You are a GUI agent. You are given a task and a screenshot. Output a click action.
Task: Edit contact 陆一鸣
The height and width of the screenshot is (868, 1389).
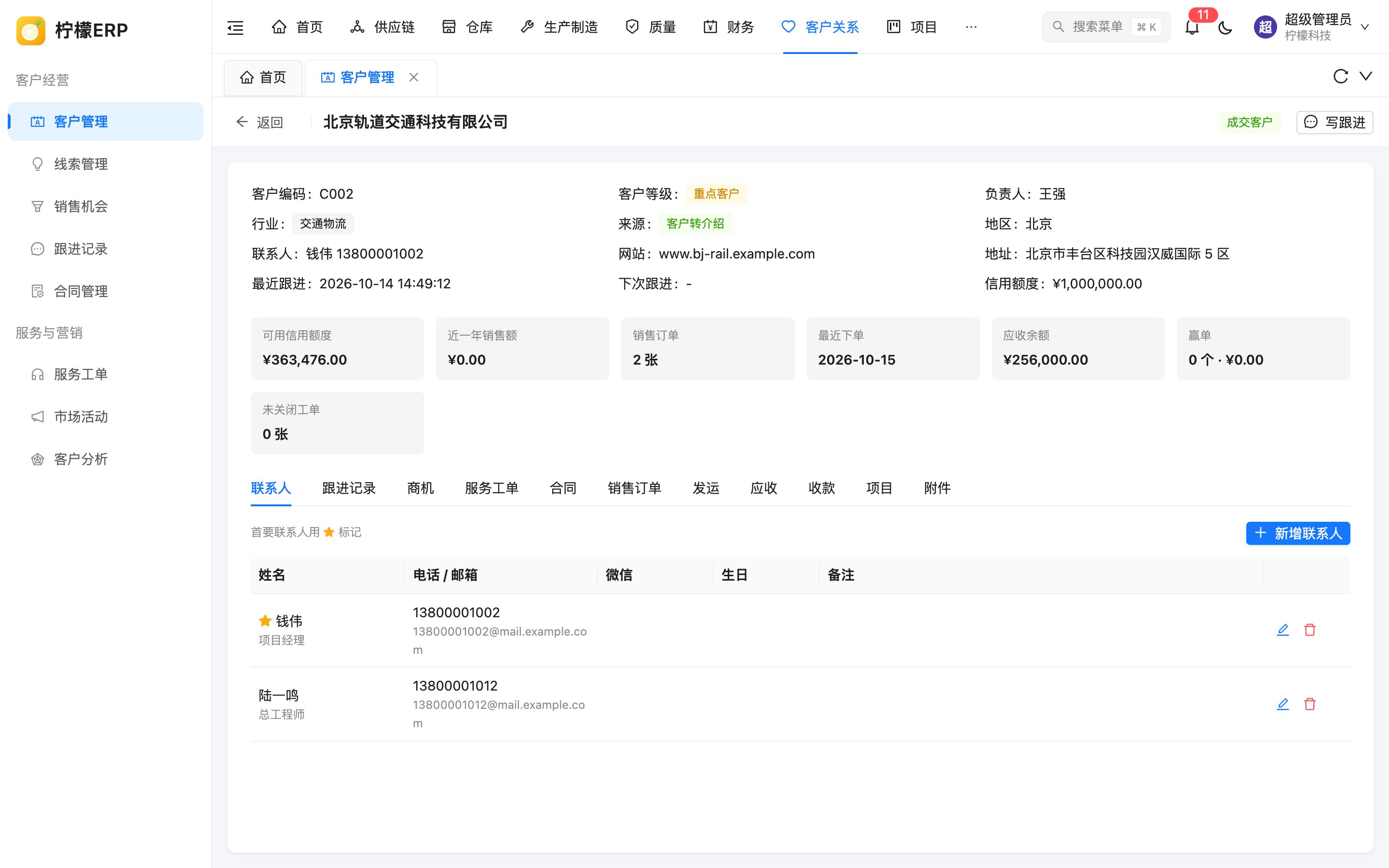(x=1283, y=704)
